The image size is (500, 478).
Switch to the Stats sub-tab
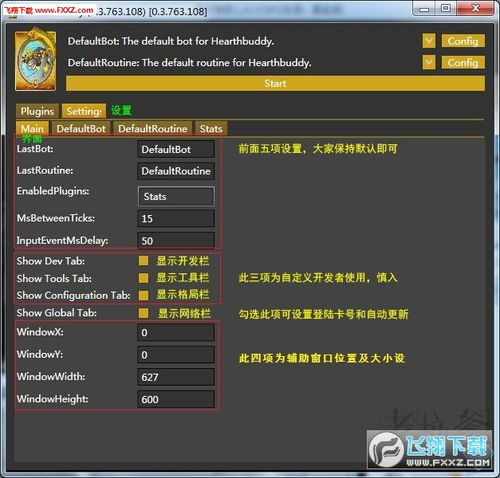(x=211, y=129)
